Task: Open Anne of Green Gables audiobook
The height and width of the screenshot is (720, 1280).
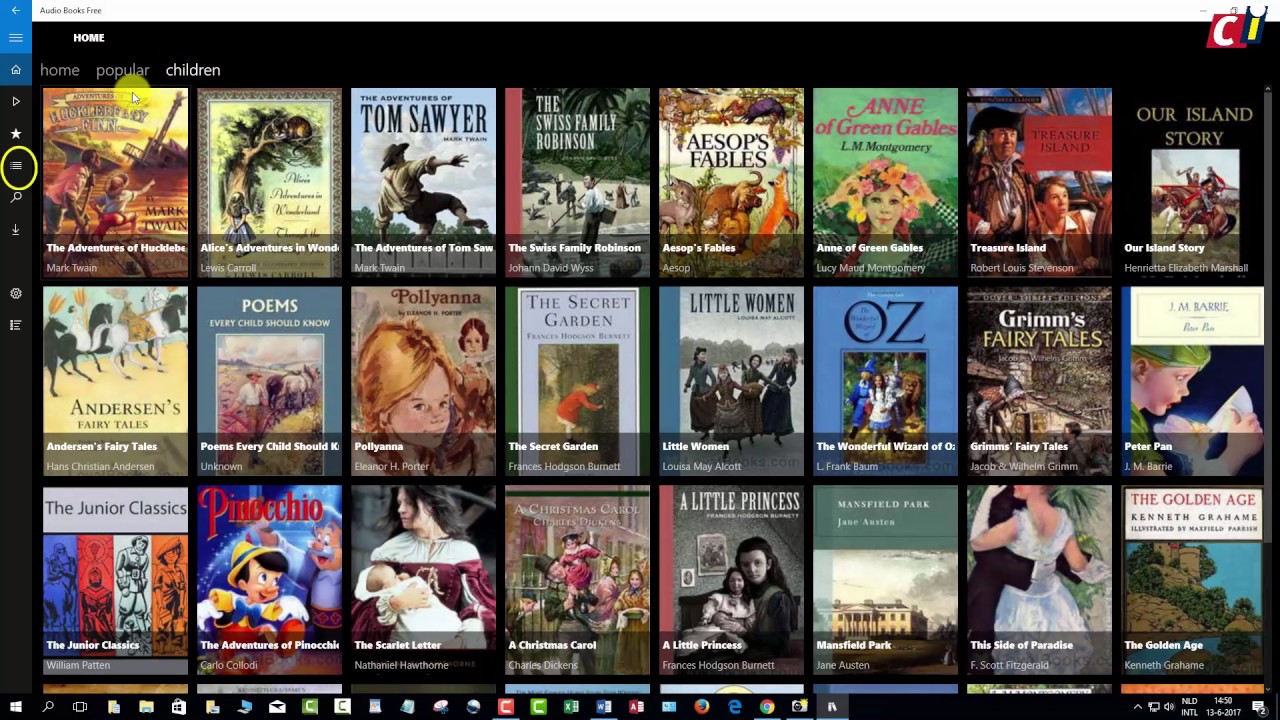Action: point(885,182)
